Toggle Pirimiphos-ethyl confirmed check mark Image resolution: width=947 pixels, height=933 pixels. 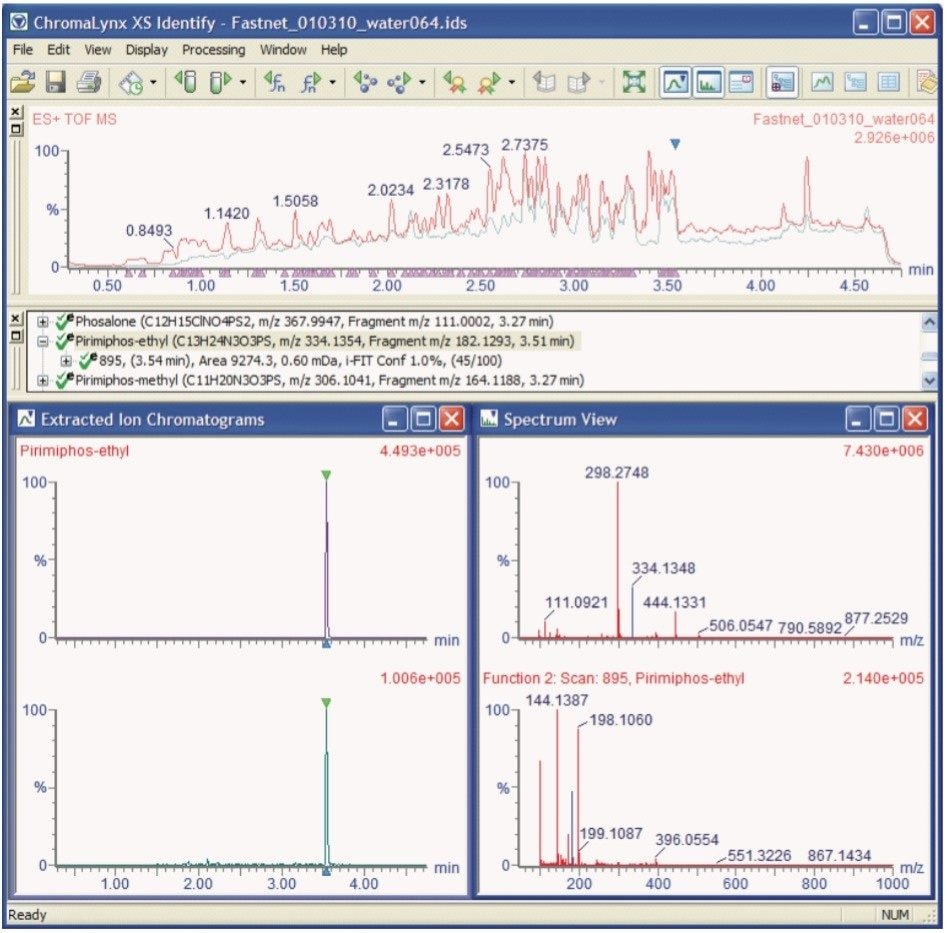[x=64, y=341]
